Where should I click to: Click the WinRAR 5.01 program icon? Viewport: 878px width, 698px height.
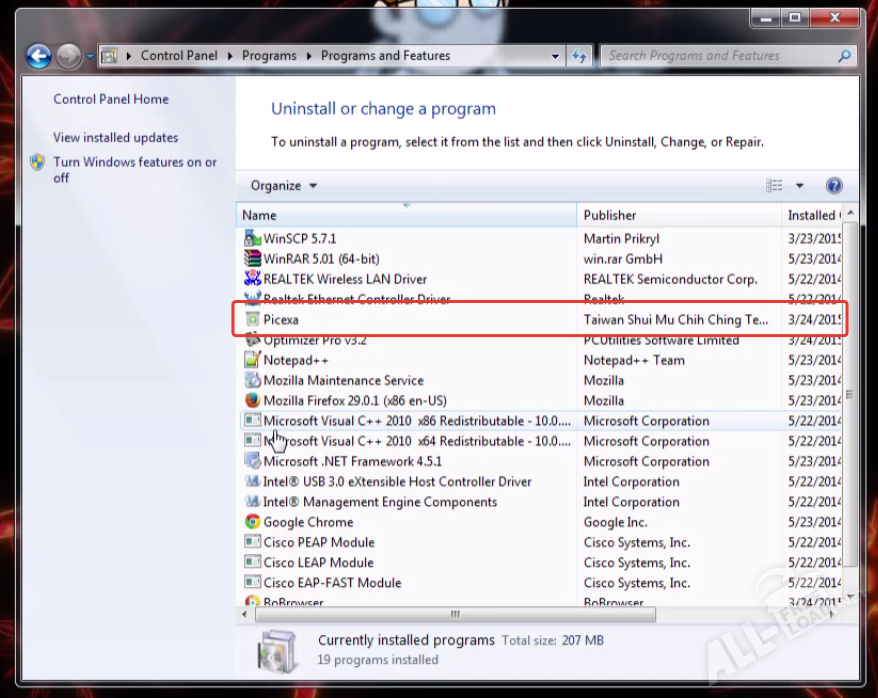252,259
